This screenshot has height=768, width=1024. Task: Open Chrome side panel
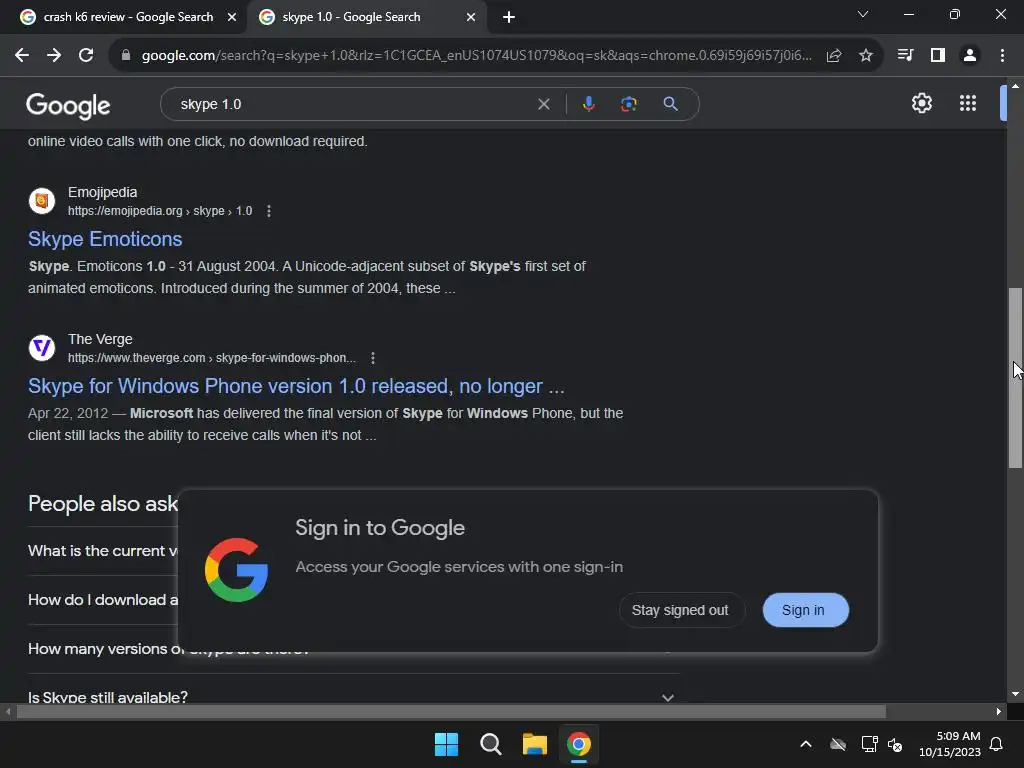coord(938,56)
